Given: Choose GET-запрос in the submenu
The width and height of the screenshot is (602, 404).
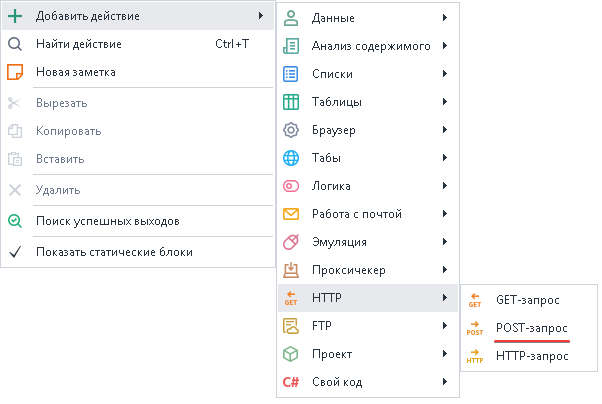Looking at the screenshot, I should tap(527, 299).
